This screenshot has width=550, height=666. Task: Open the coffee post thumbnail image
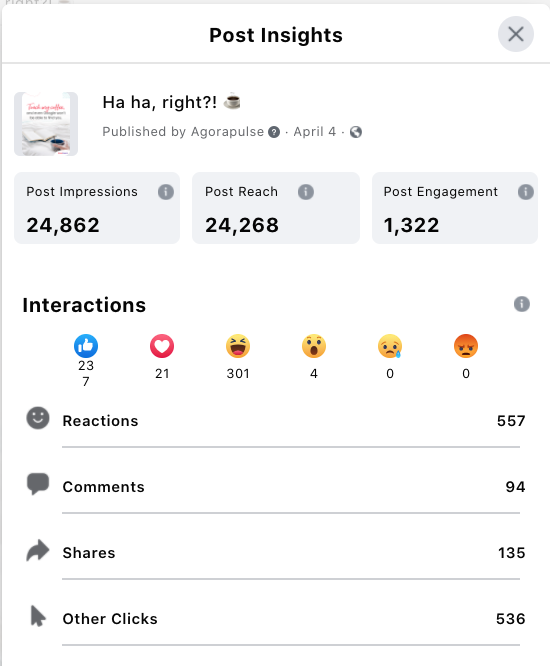[46, 124]
